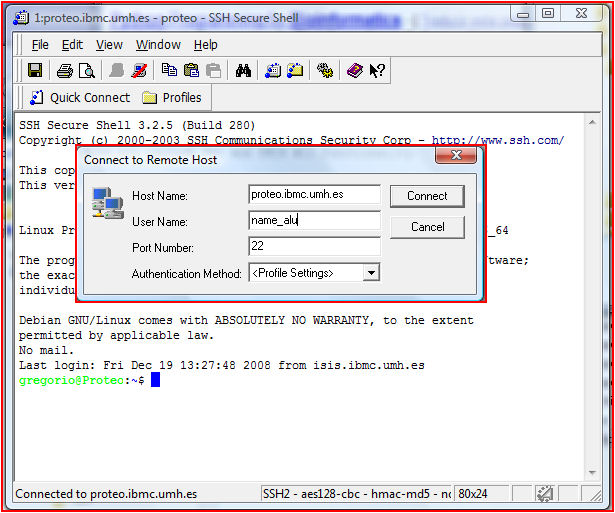Screen dimensions: 615x513
Task: Click the SSH2 - aes128-cbc status entry
Action: point(357,494)
